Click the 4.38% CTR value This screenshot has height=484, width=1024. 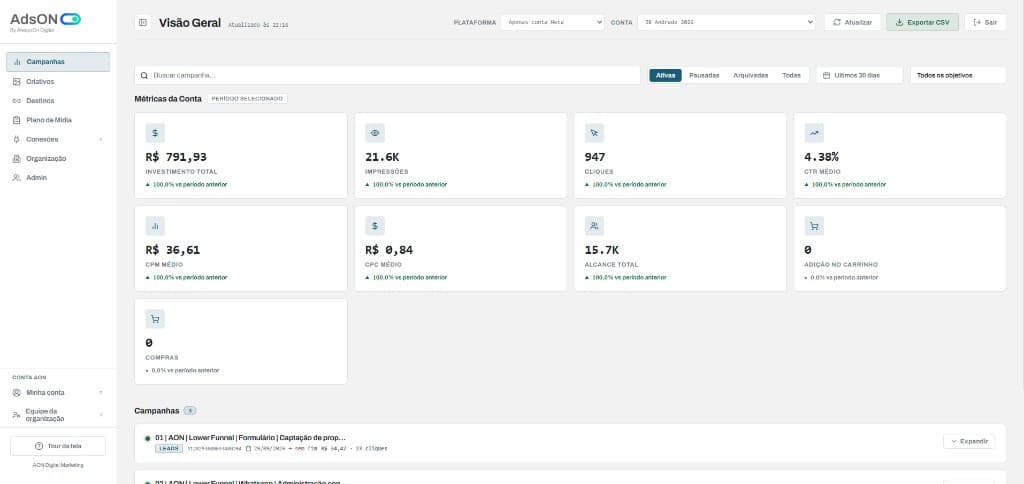(822, 157)
